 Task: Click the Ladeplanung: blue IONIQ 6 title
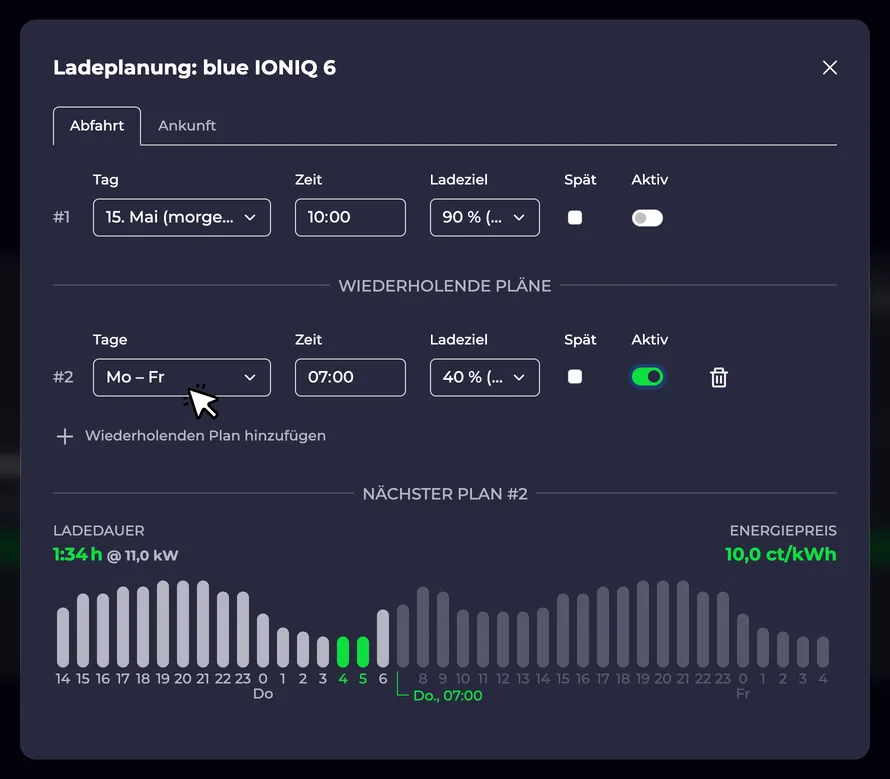point(195,68)
